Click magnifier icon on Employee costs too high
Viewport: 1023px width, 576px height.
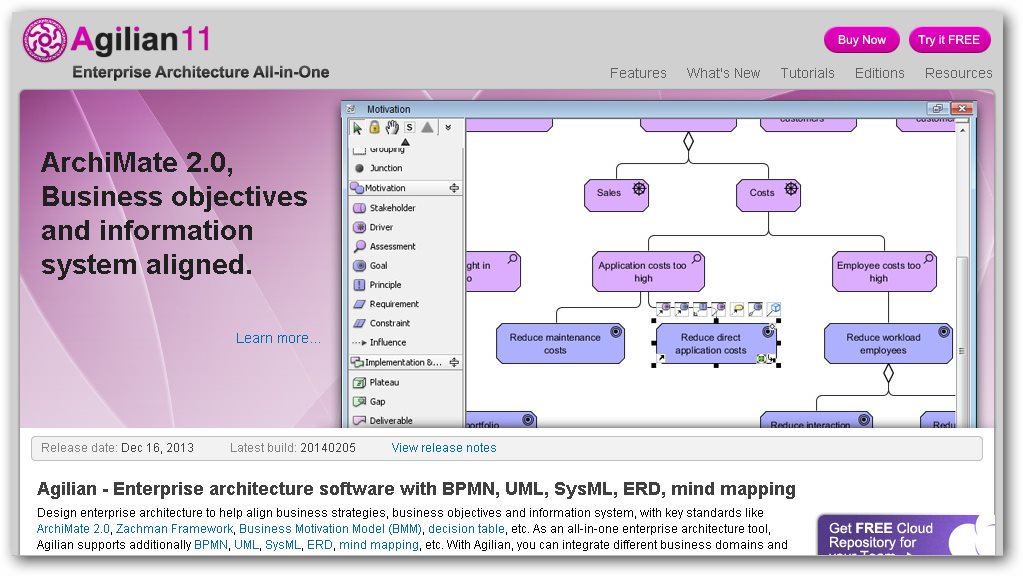coord(928,259)
